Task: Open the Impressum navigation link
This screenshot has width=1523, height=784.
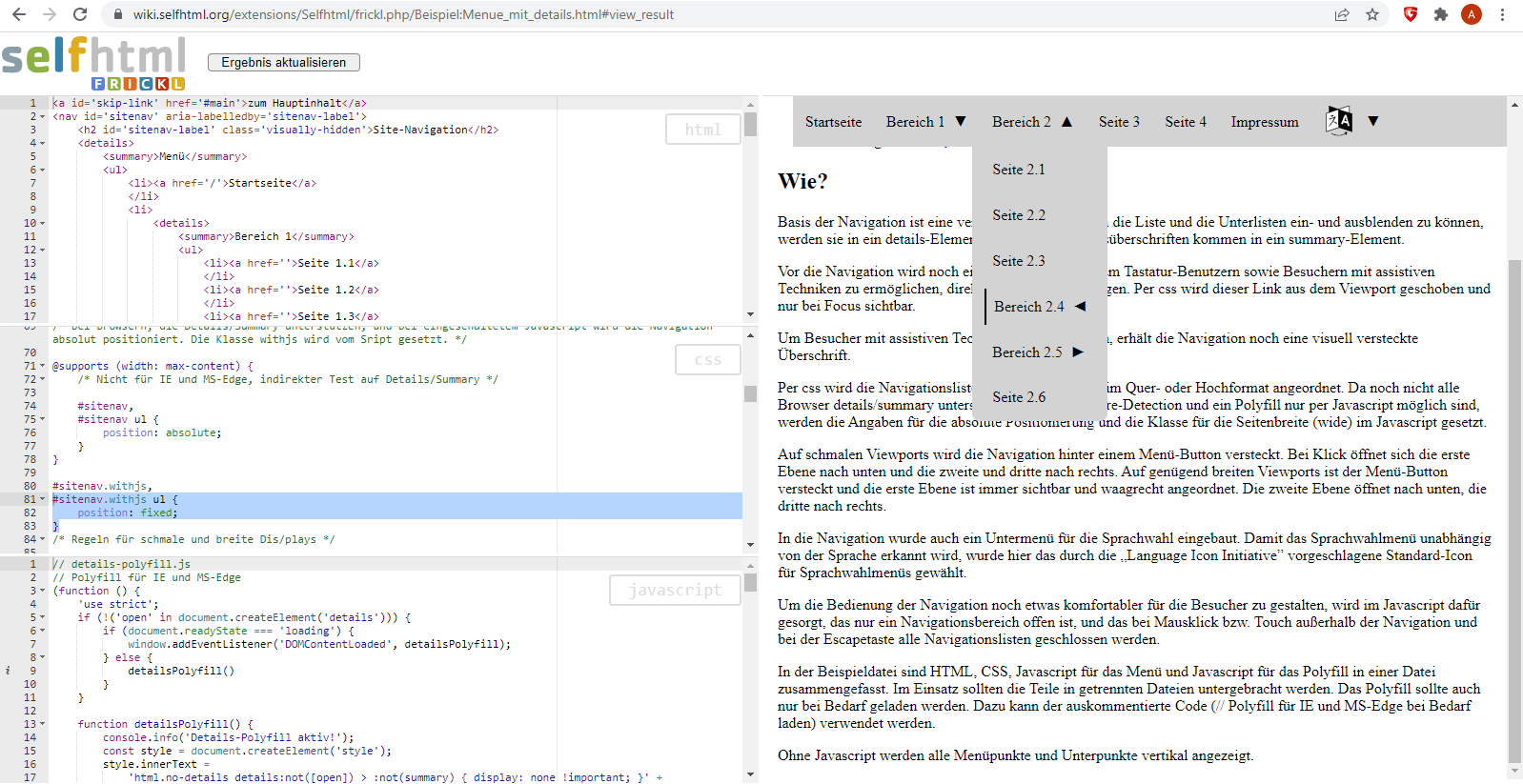Action: [x=1265, y=122]
